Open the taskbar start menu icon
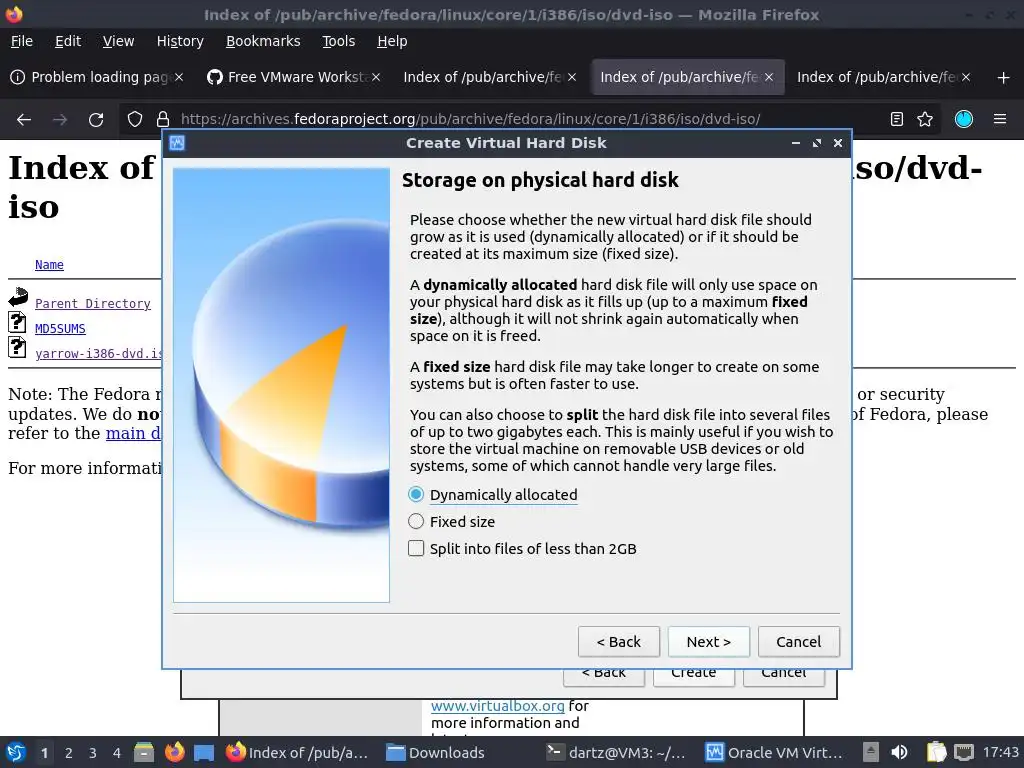 16,752
